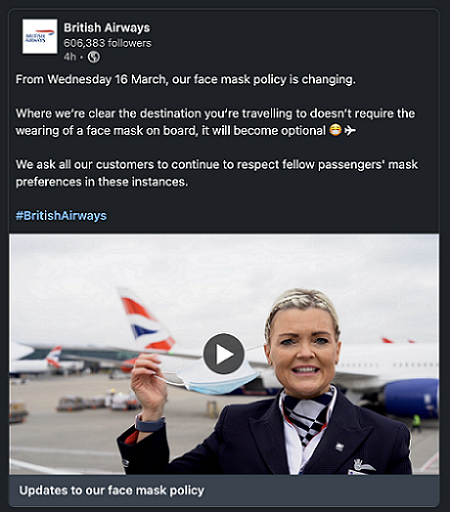450x512 pixels.
Task: Click the paragraph starting 'Where we're clear'
Action: click(x=215, y=122)
